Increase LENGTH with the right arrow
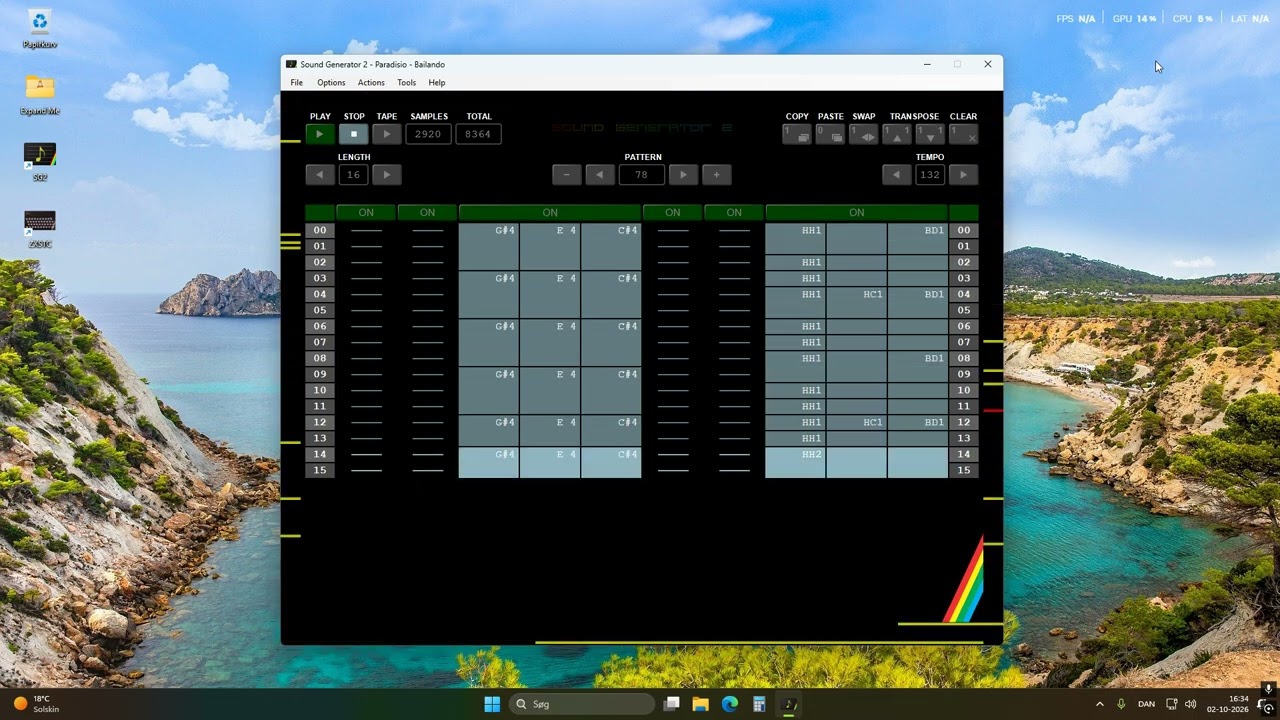Screen dimensions: 1280x720 pos(387,175)
